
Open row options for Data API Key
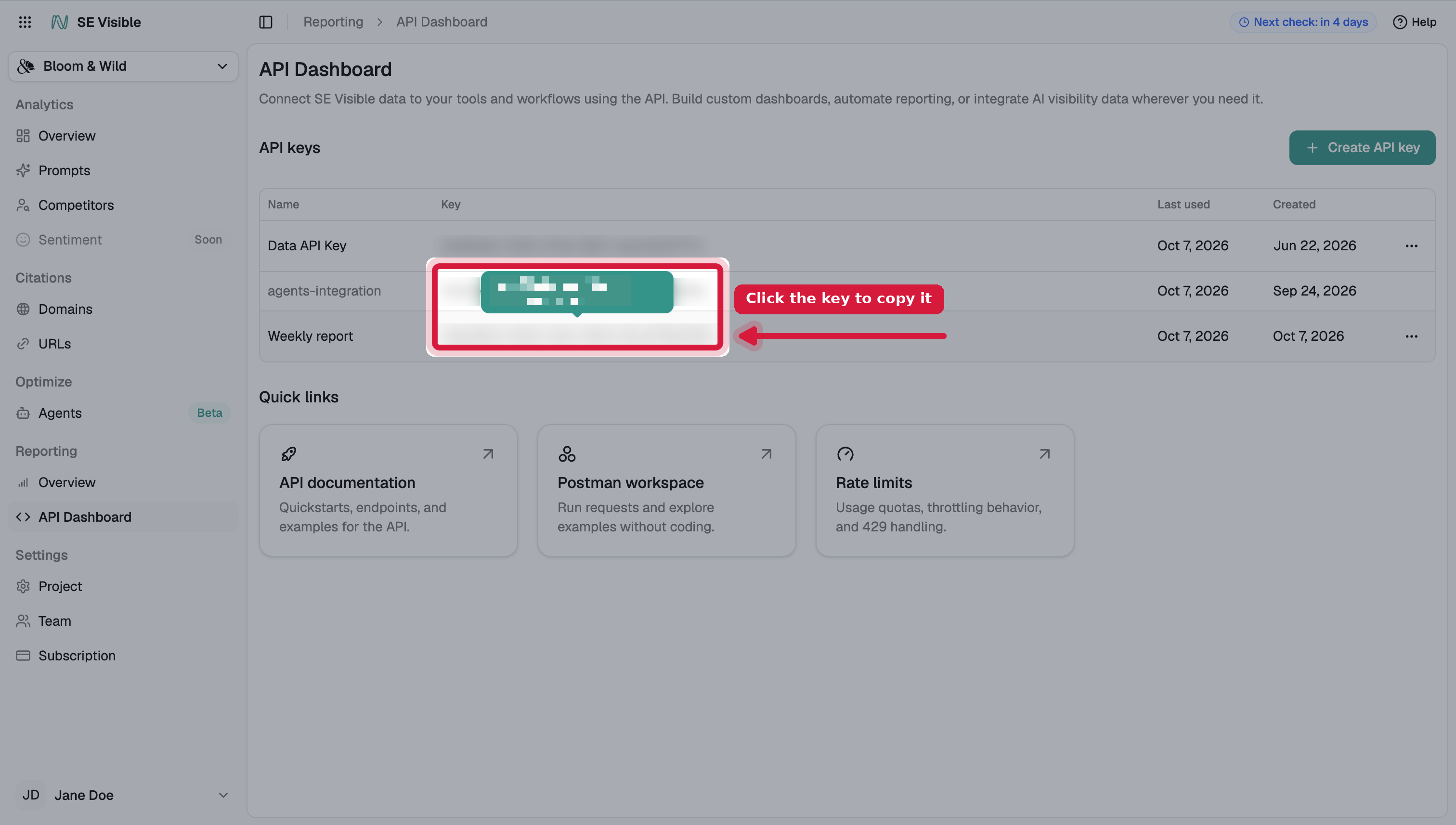pyautogui.click(x=1411, y=246)
